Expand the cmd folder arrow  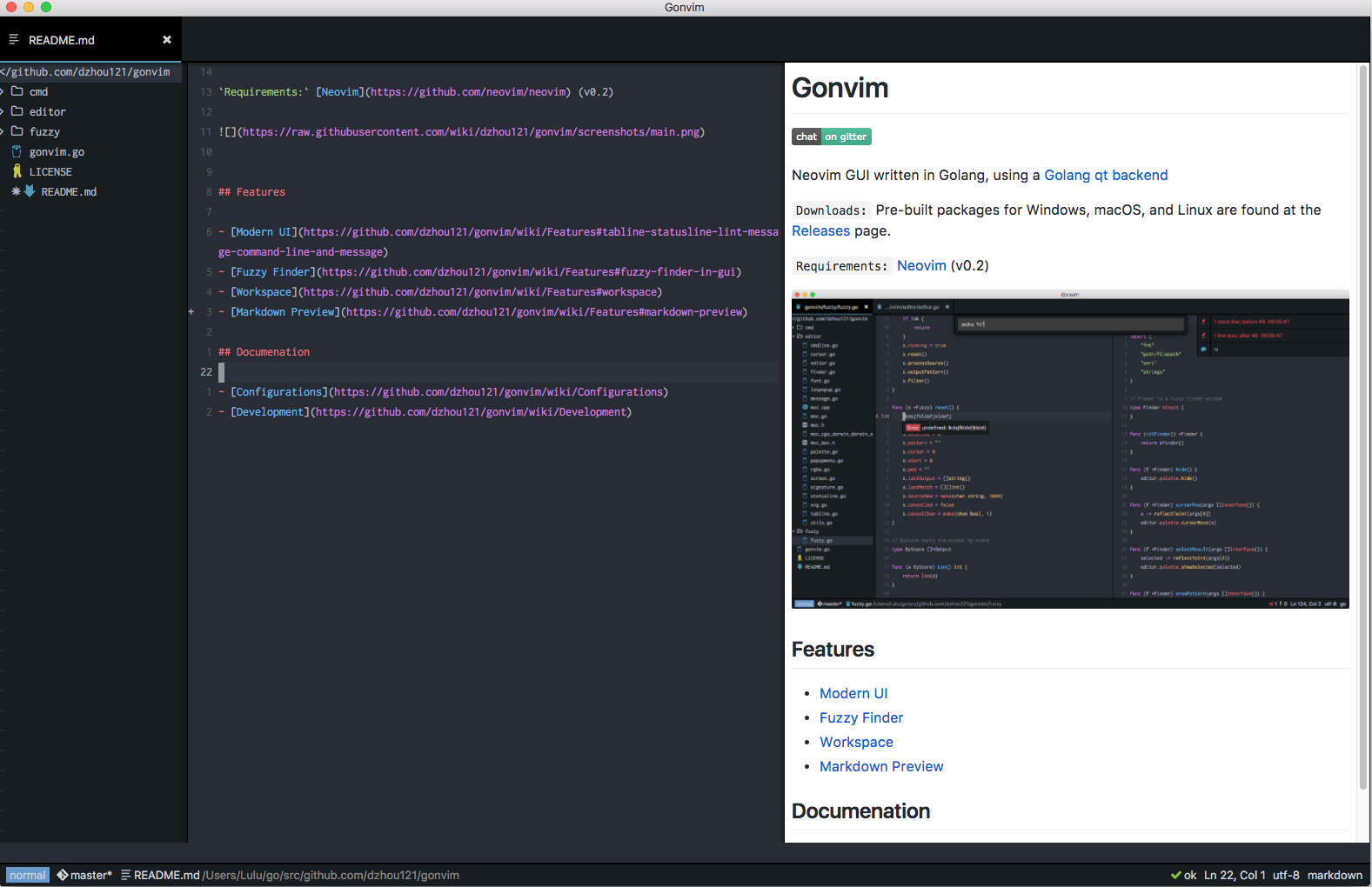(3, 91)
